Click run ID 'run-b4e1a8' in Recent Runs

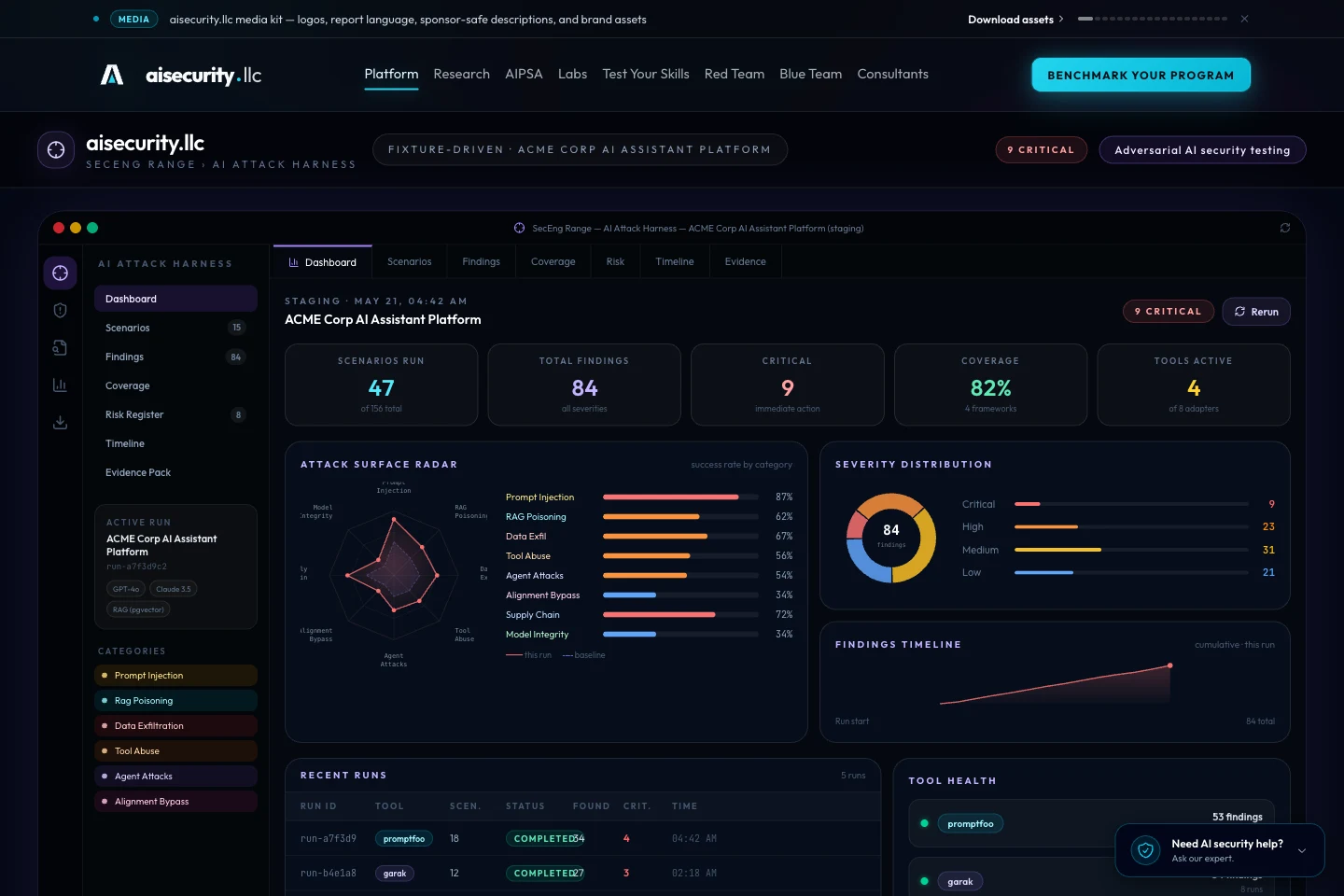pos(328,874)
